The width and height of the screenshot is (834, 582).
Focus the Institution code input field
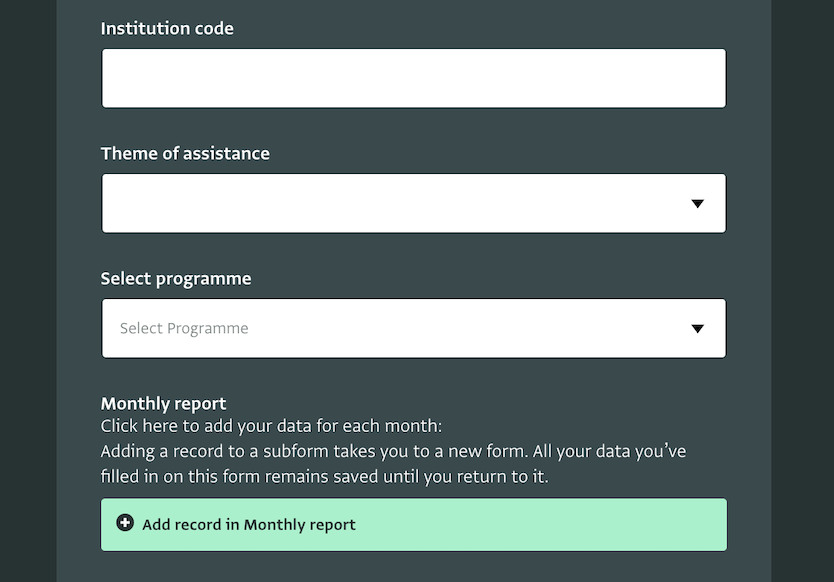pos(414,78)
